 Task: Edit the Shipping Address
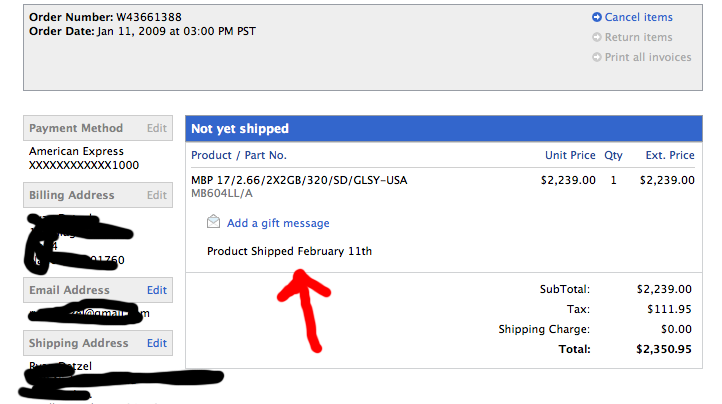tap(157, 343)
